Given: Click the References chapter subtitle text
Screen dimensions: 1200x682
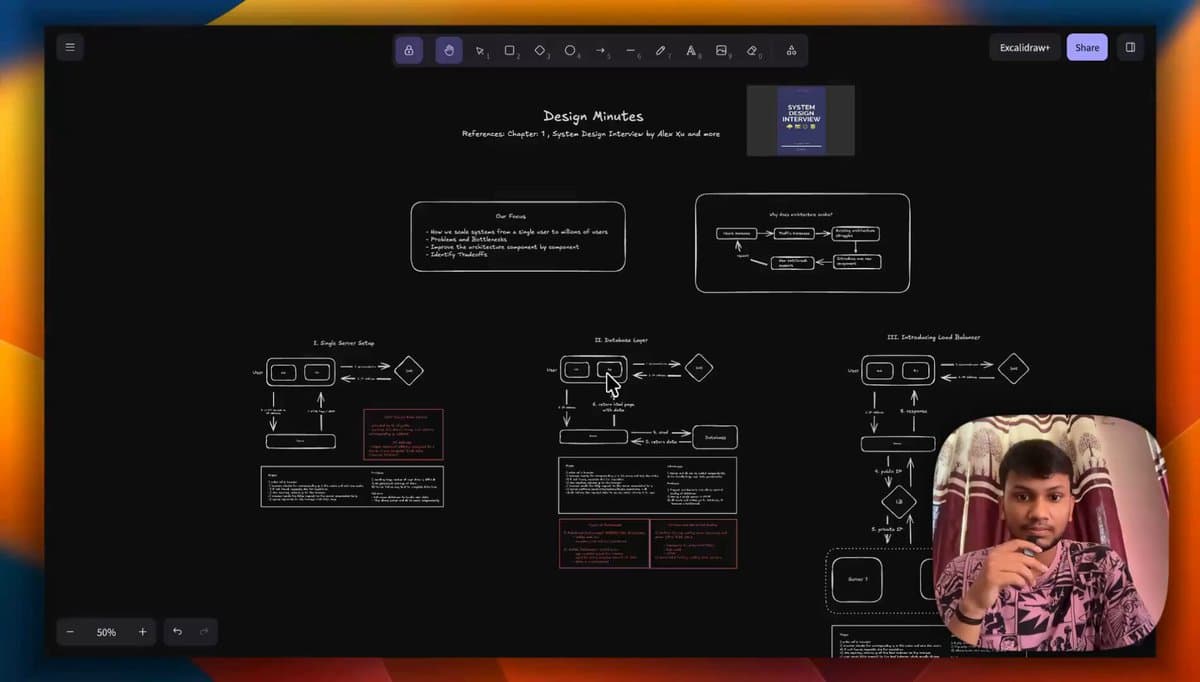Looking at the screenshot, I should coord(591,134).
